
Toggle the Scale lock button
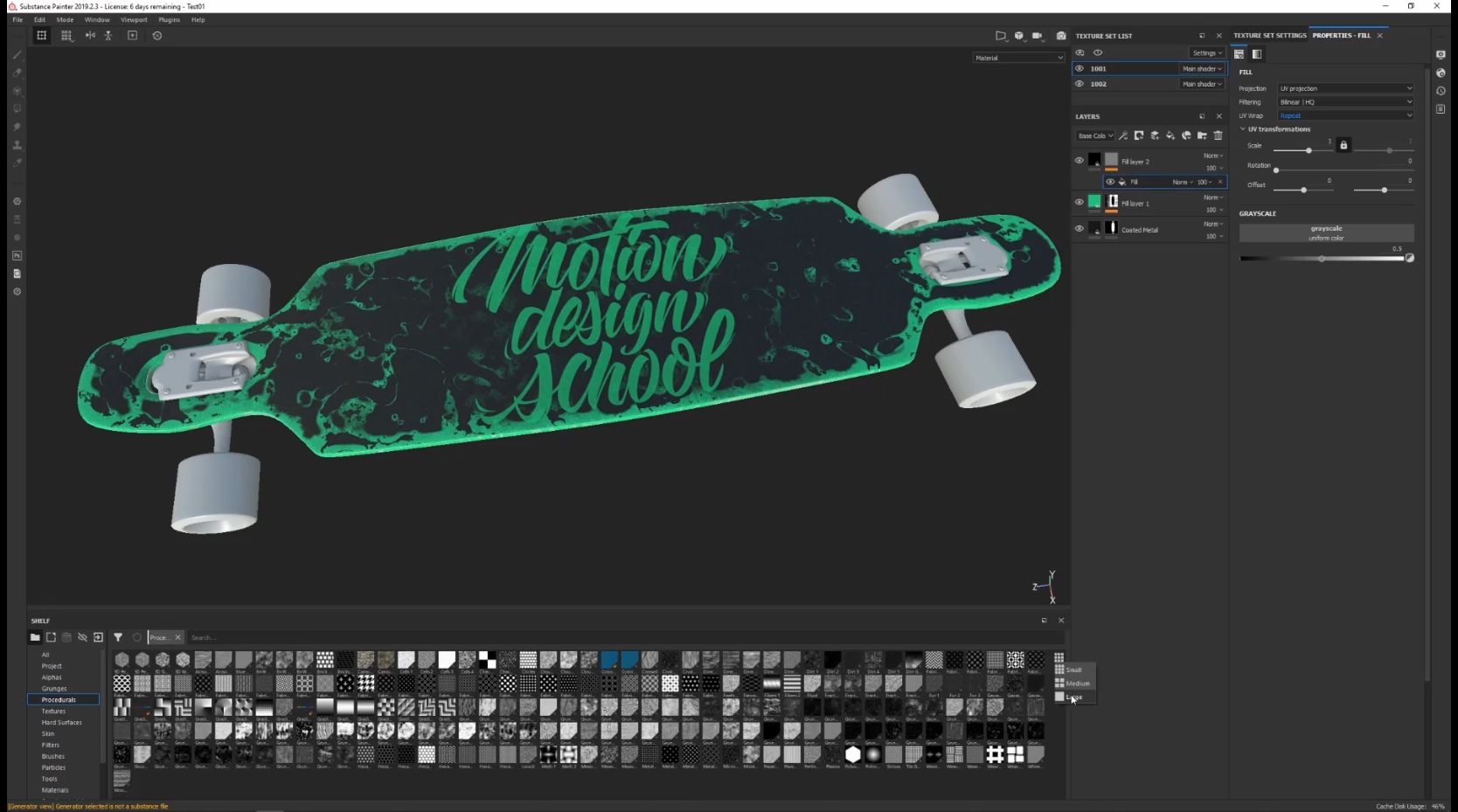tap(1343, 145)
